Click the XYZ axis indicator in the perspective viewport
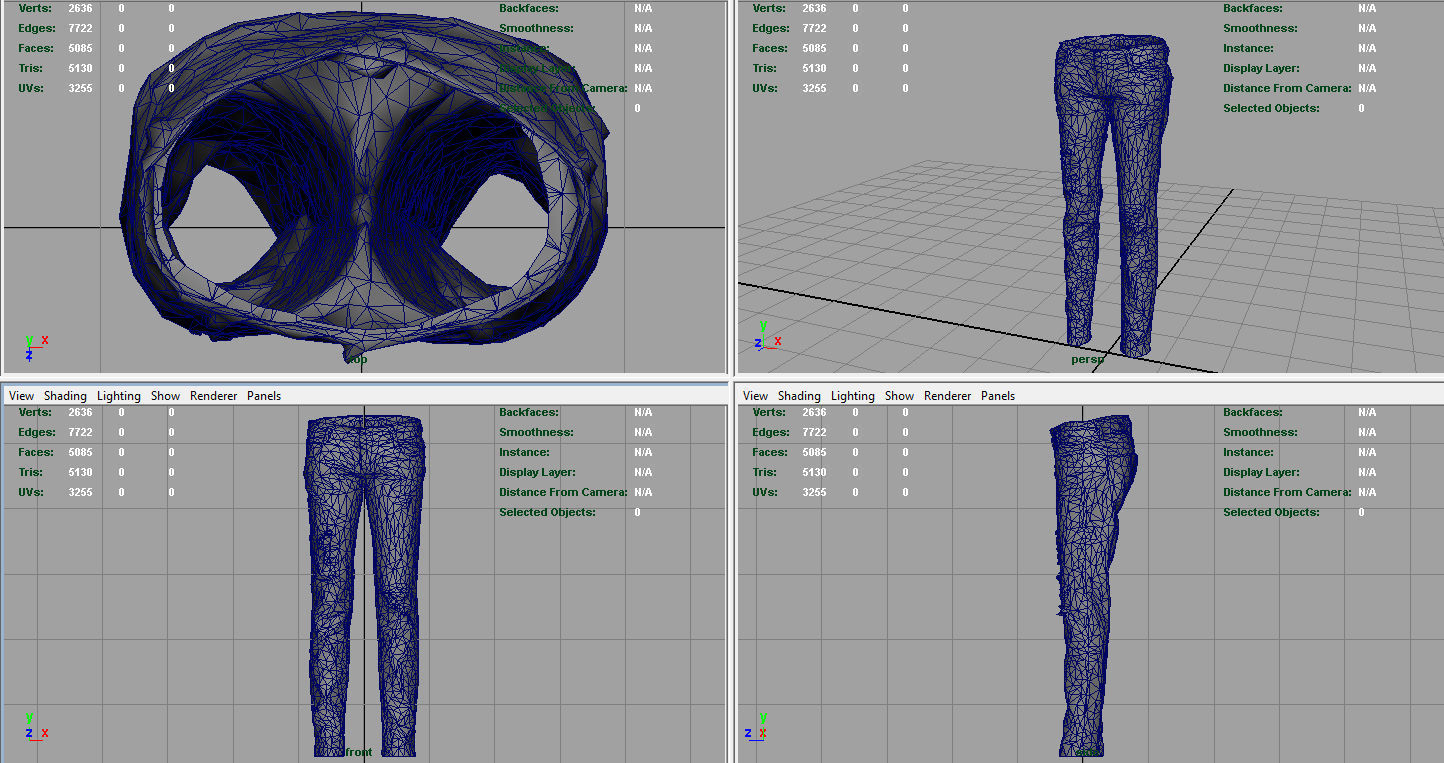The width and height of the screenshot is (1444, 763). (x=768, y=336)
